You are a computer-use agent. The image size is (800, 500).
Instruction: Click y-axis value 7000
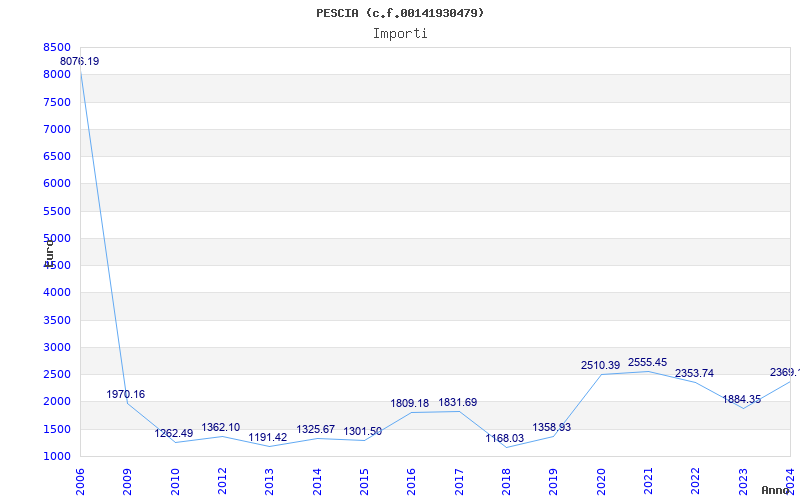tap(57, 129)
